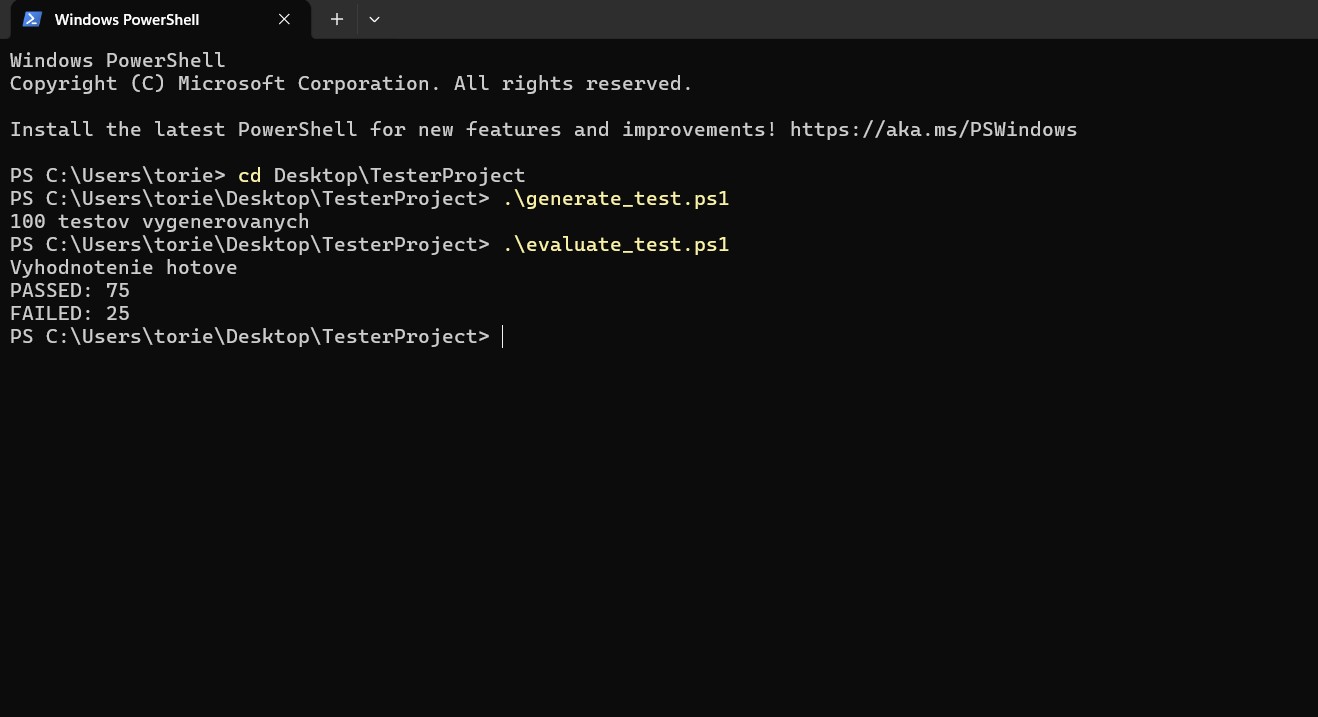The width and height of the screenshot is (1318, 717).
Task: Click the blank terminal area below the prompt
Action: click(650, 520)
